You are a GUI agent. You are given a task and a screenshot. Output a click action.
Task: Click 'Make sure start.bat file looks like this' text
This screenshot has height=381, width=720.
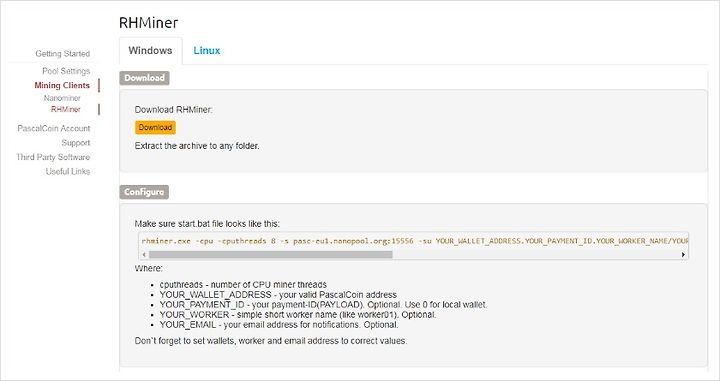(207, 224)
